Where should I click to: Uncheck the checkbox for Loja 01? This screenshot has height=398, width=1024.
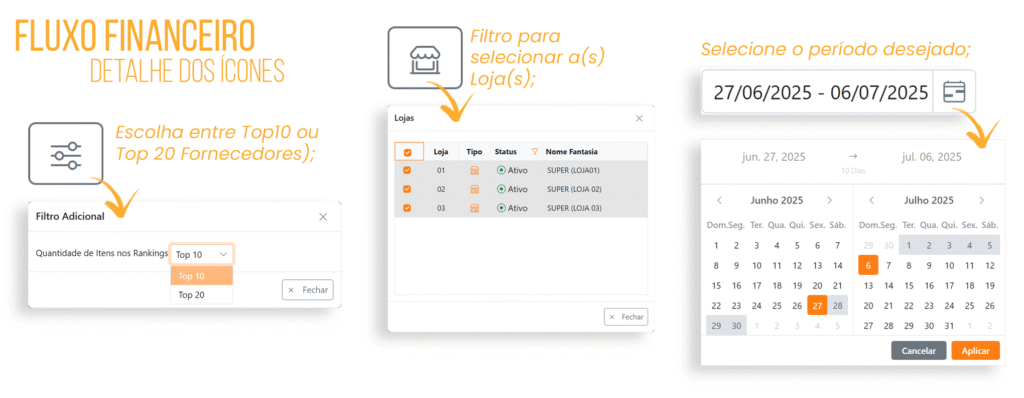408,171
